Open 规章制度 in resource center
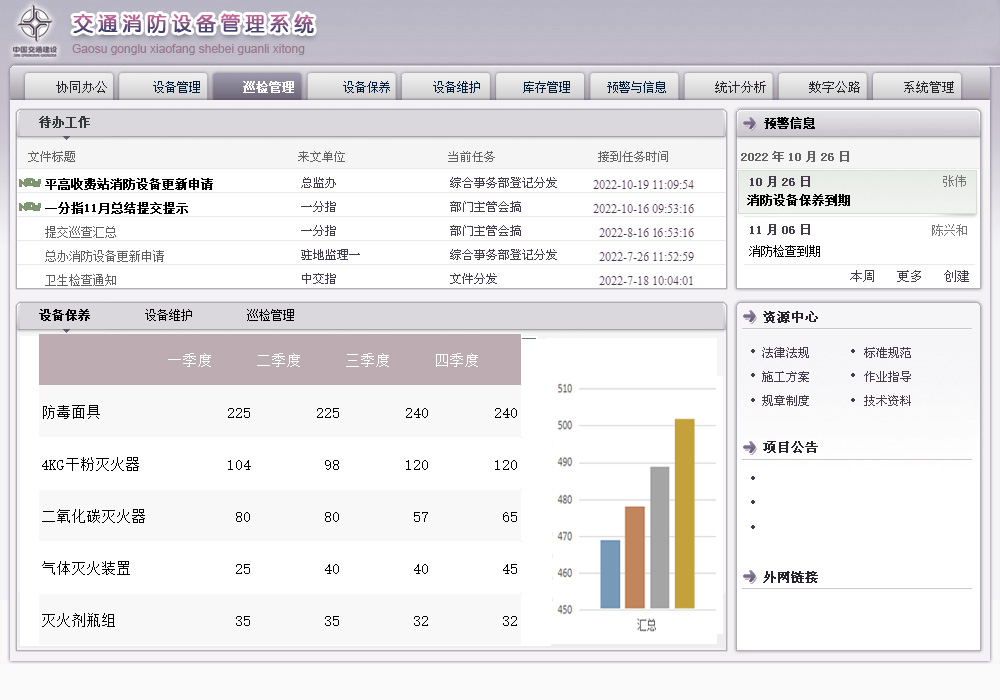The image size is (1000, 700). point(785,400)
